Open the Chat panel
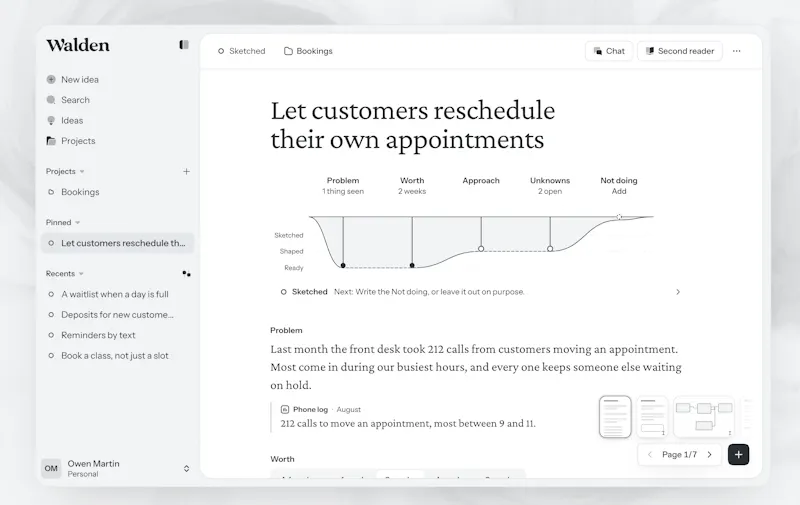The height and width of the screenshot is (505, 800). [609, 51]
